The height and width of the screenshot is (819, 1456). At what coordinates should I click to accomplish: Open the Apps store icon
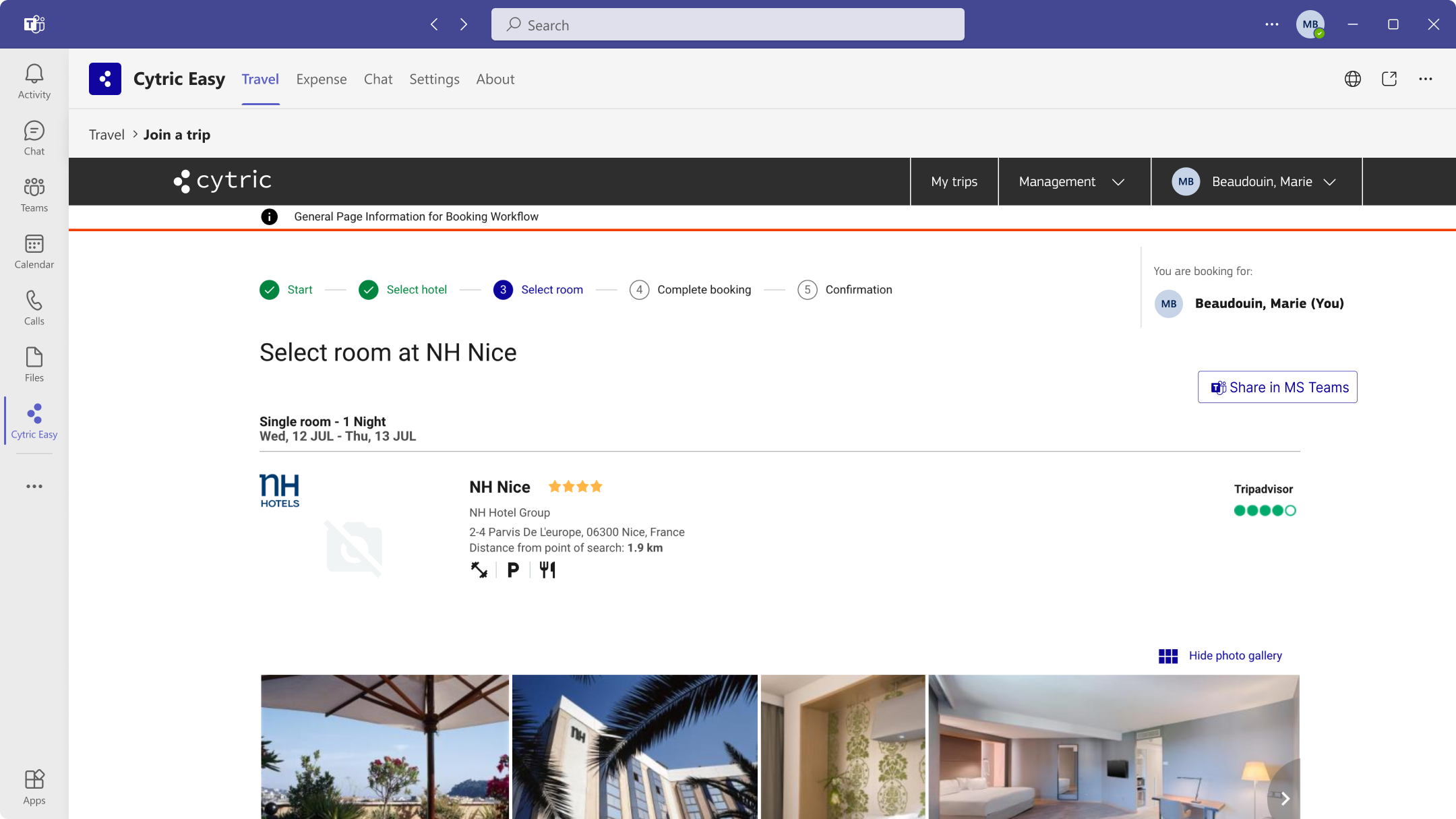34,787
